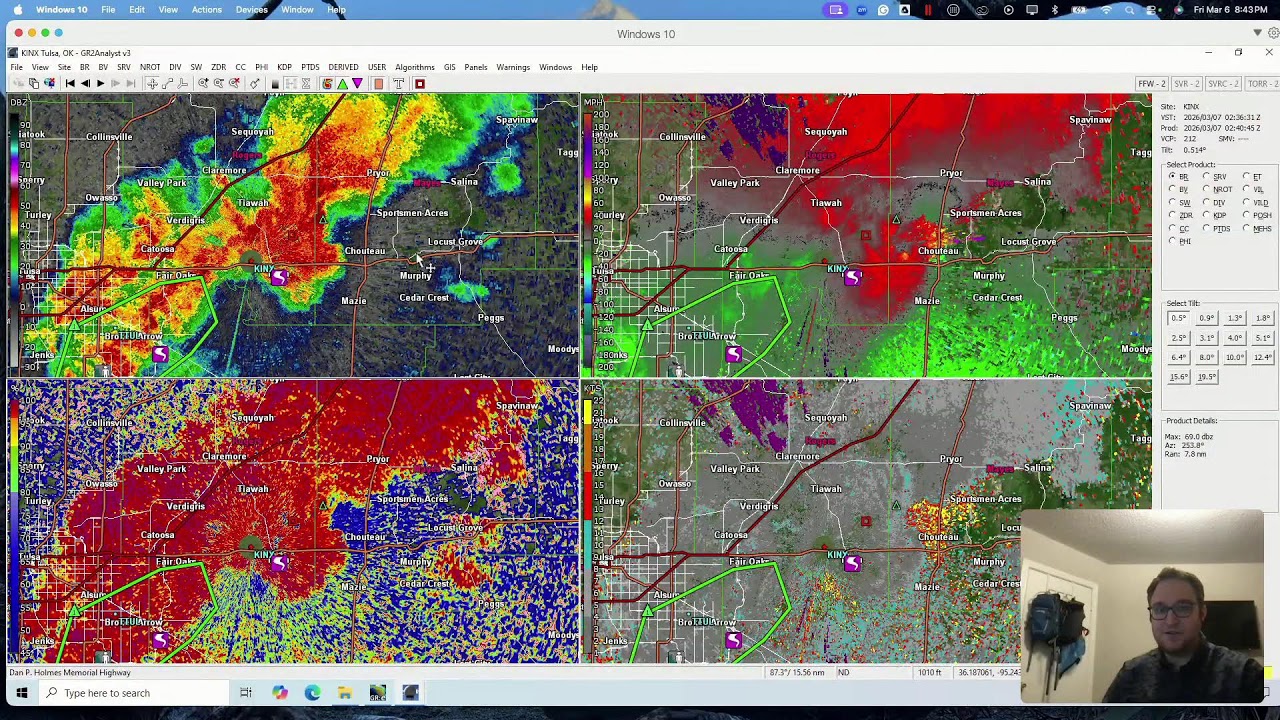Switch to the SVRC - 2 warnings tab
This screenshot has width=1280, height=720.
(1223, 84)
